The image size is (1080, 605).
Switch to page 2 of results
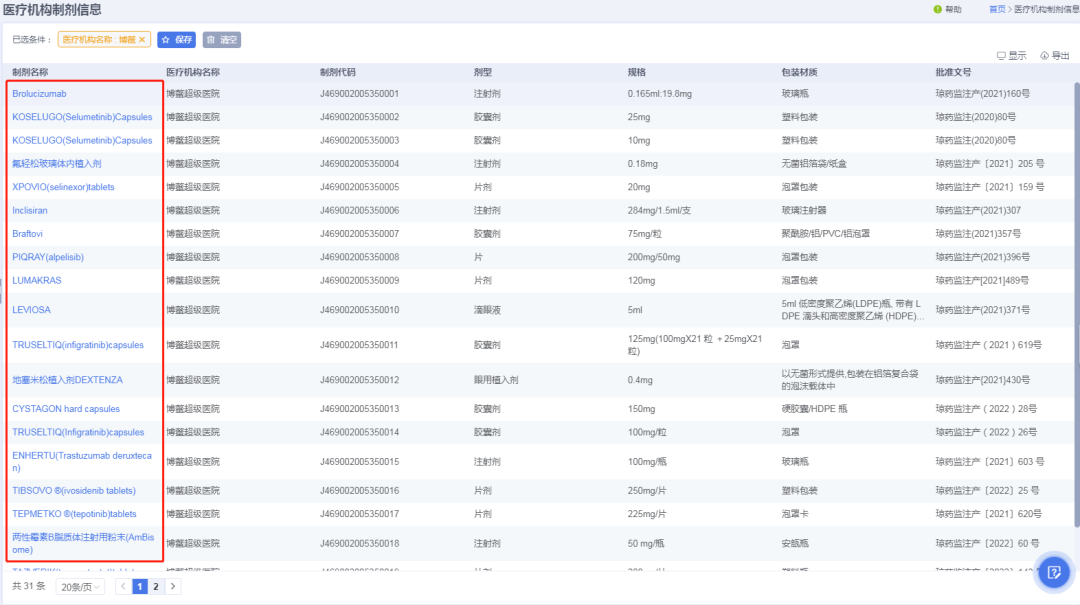tap(156, 586)
